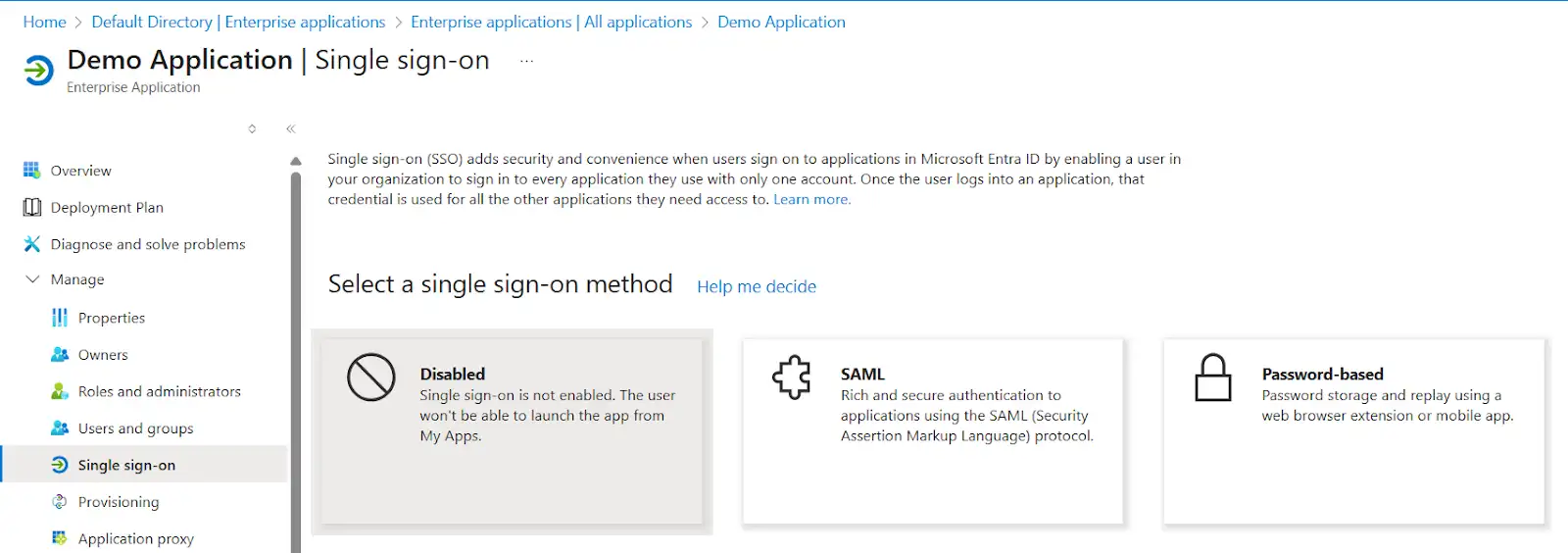Click the Demo Application single sign-on header icon
Viewport: 1568px width, 553px height.
point(38,71)
